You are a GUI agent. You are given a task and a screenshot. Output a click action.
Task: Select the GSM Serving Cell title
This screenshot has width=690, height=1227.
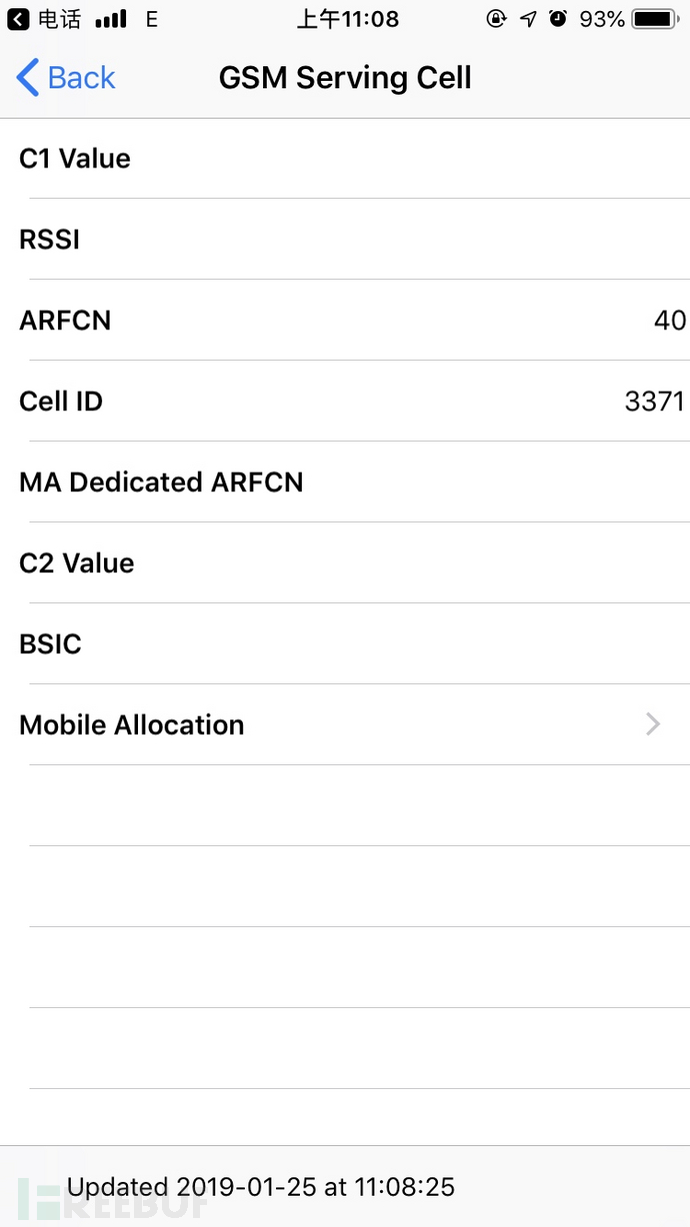pos(345,77)
